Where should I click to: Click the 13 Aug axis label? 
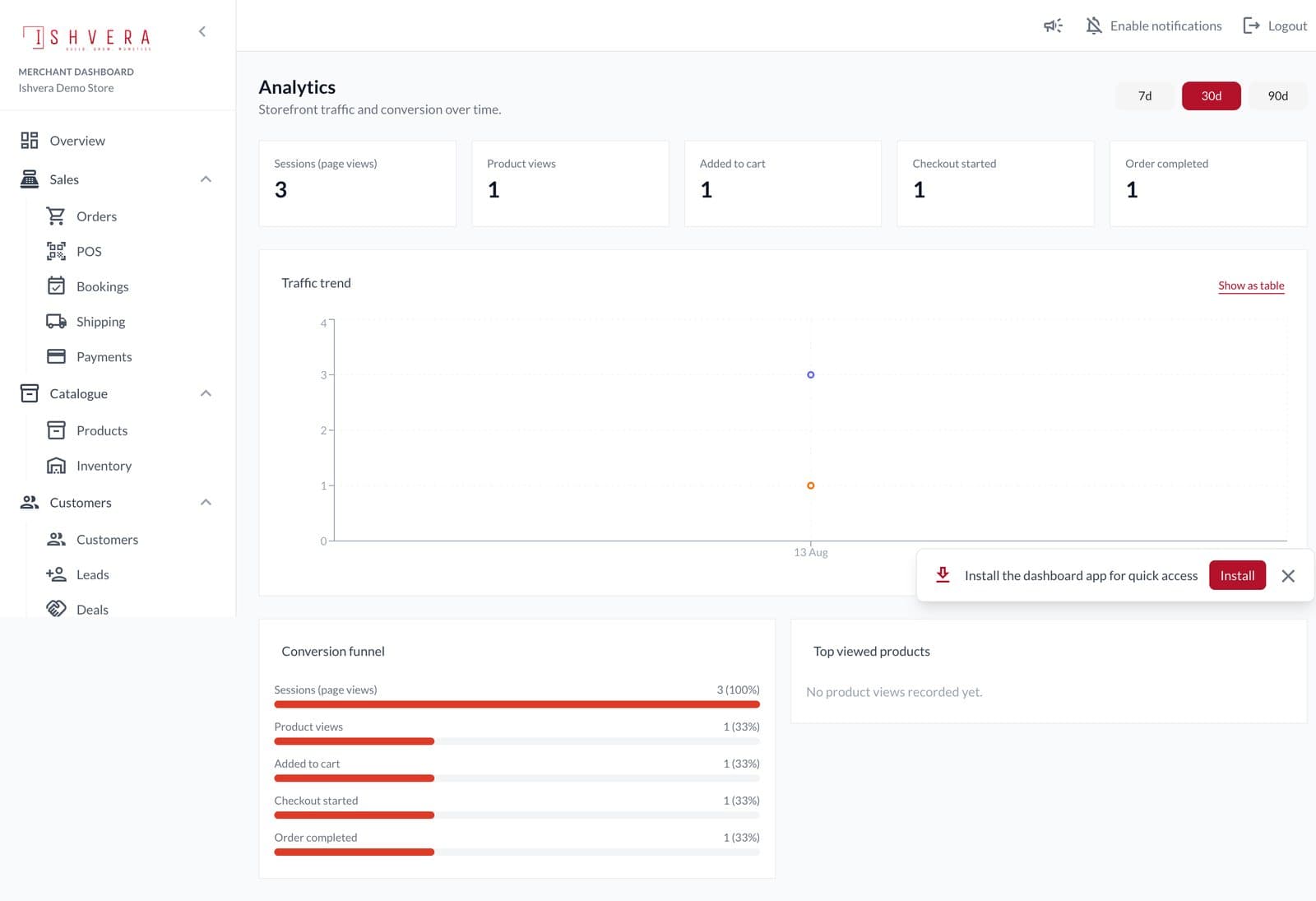[810, 552]
